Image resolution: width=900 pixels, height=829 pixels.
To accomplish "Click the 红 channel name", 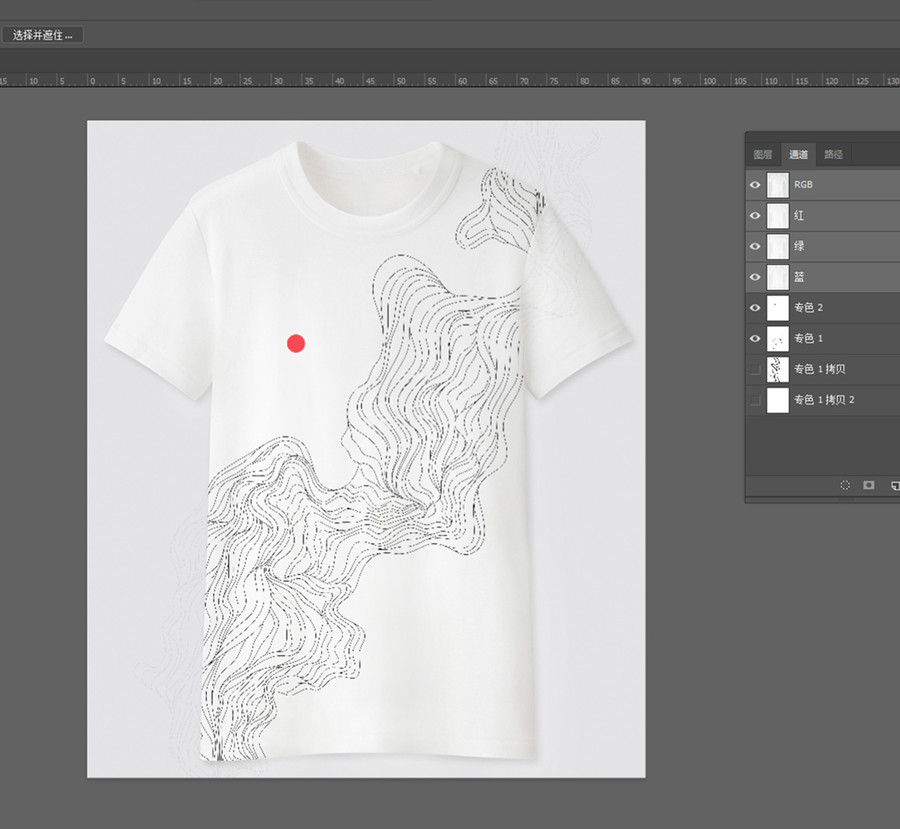I will [x=799, y=215].
